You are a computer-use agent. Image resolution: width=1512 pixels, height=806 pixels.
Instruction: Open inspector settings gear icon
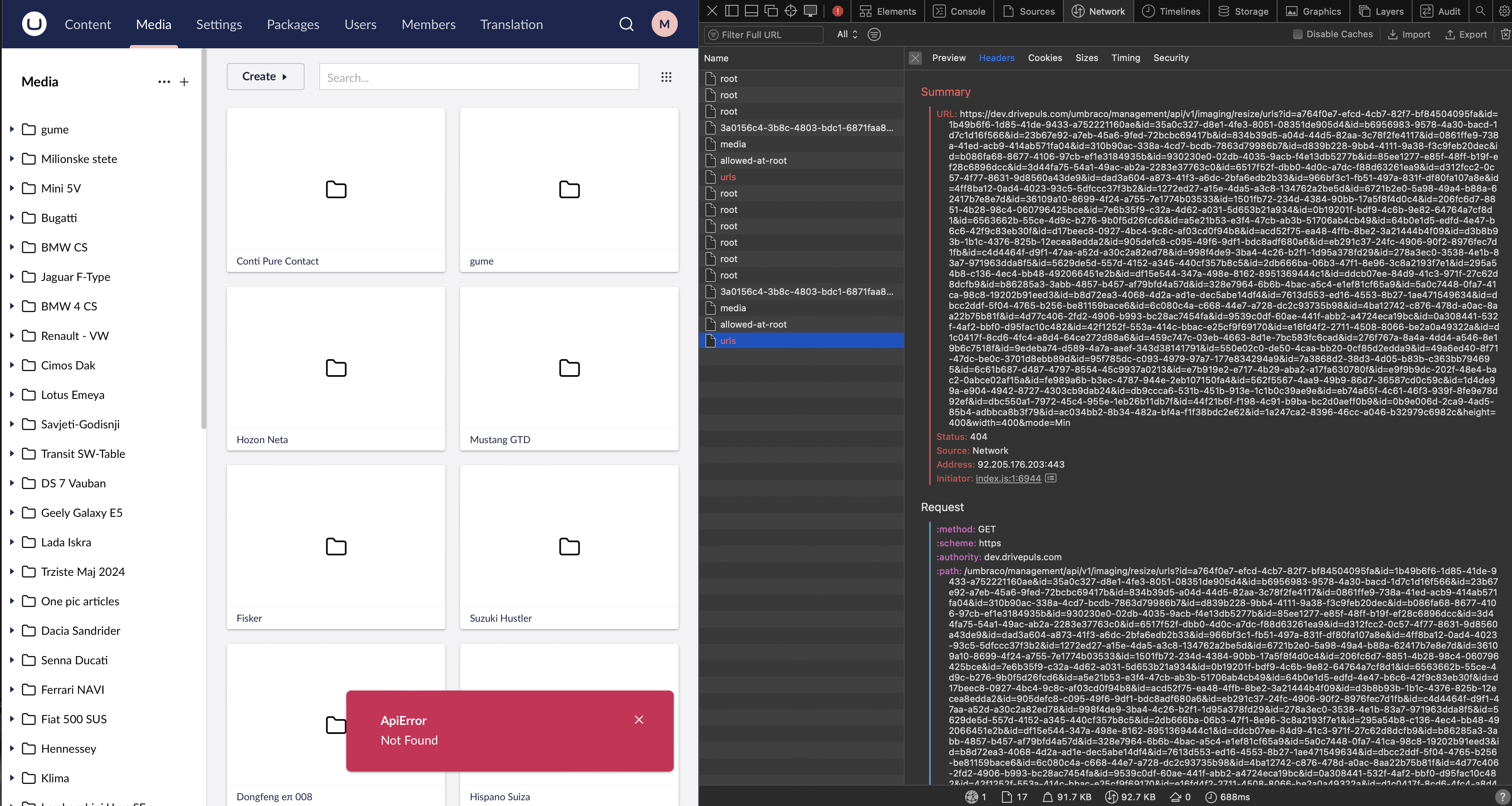pyautogui.click(x=1504, y=11)
